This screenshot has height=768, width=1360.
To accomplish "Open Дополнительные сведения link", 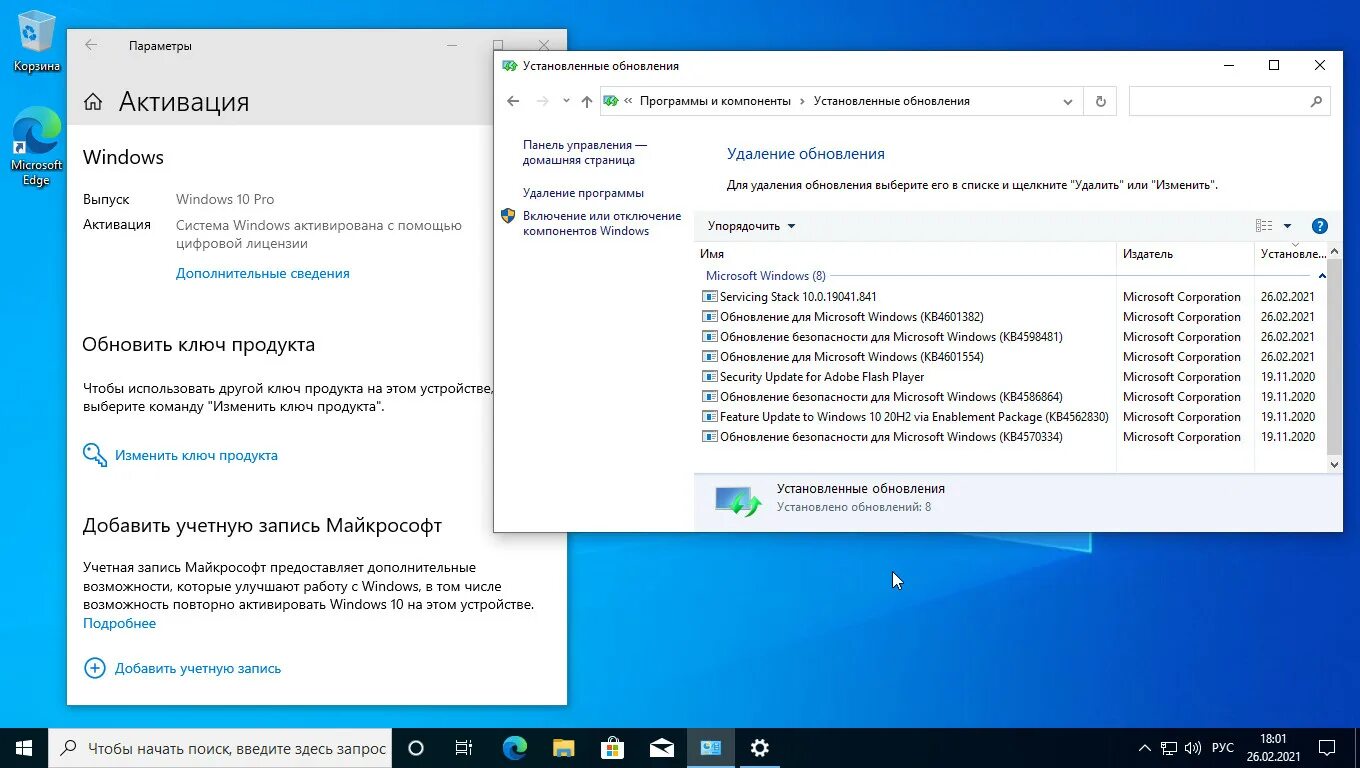I will point(263,273).
